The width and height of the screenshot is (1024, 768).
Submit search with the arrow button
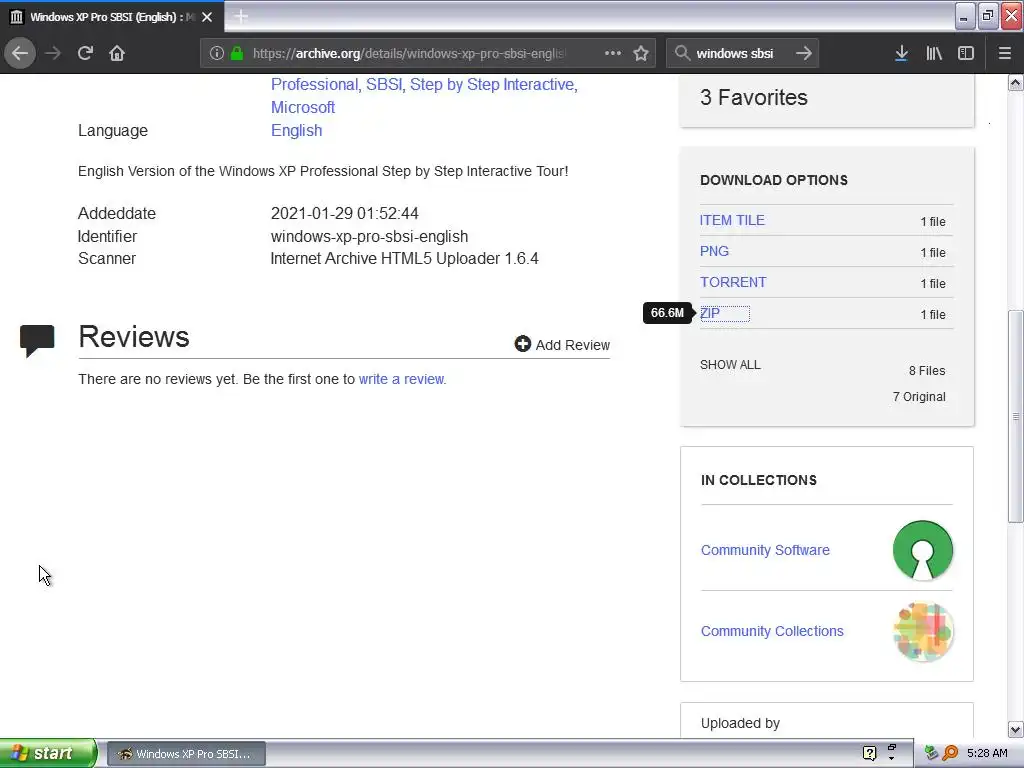click(x=804, y=53)
